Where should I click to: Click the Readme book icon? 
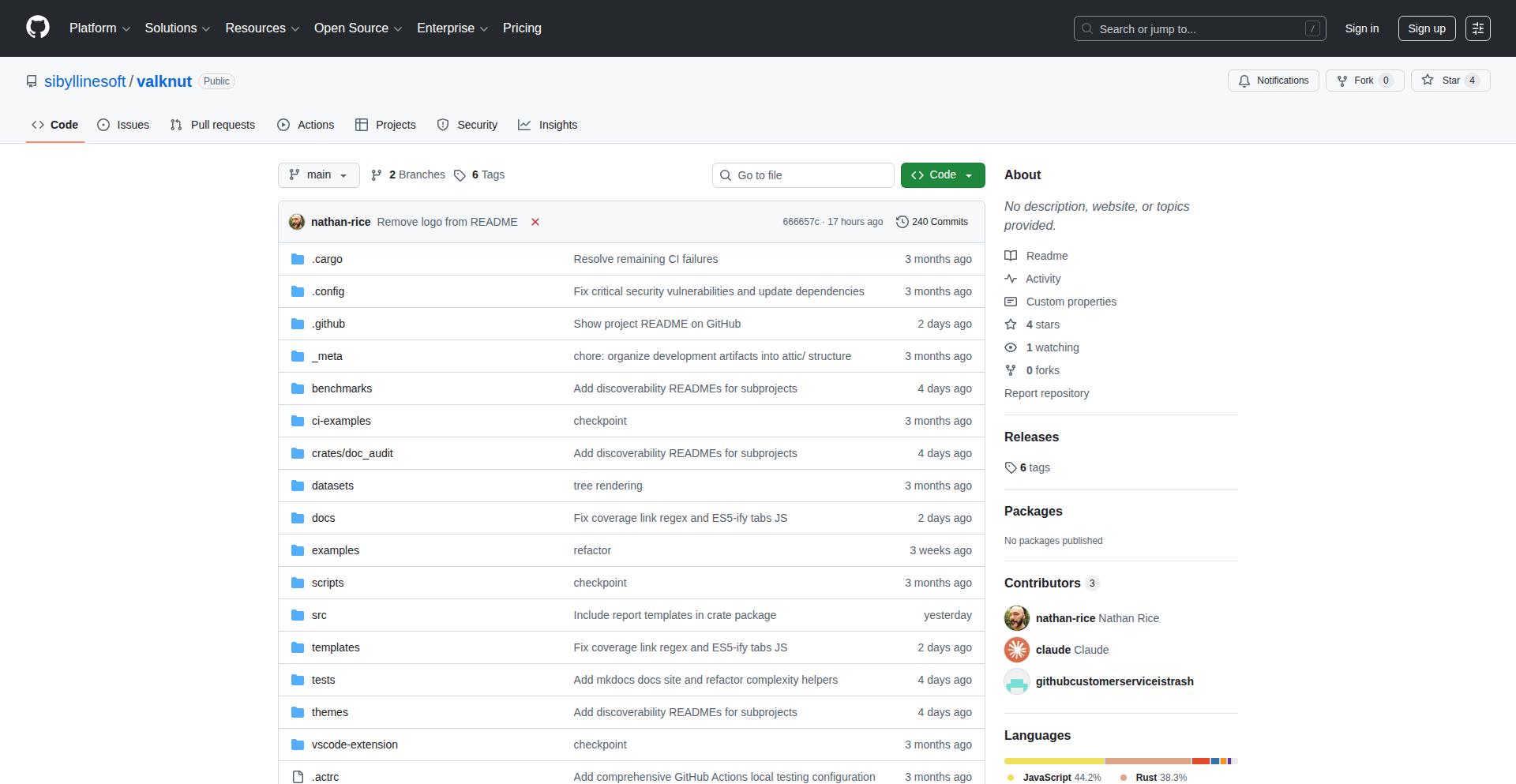tap(1011, 256)
